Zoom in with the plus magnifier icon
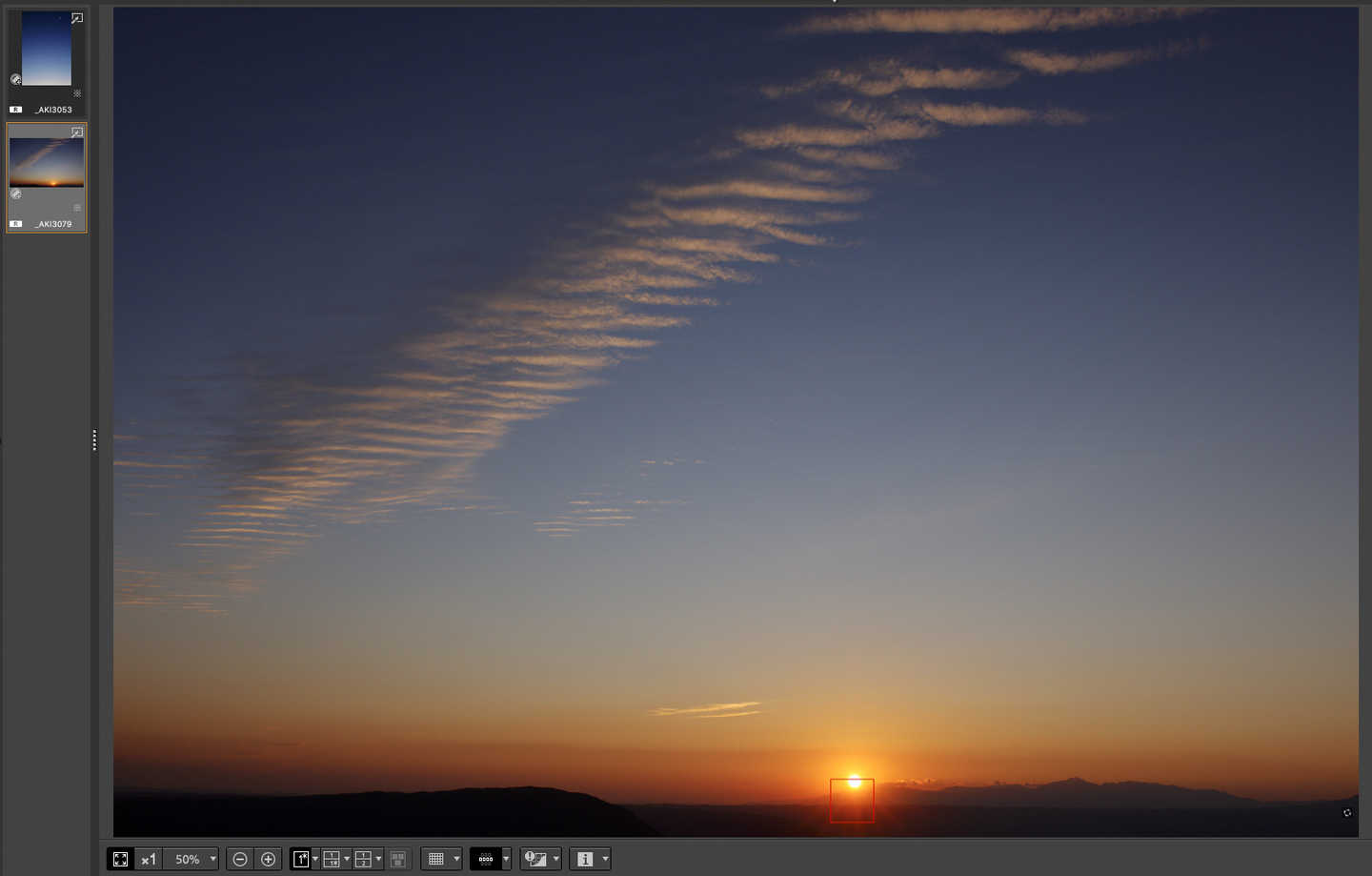Viewport: 1372px width, 876px height. pos(269,859)
